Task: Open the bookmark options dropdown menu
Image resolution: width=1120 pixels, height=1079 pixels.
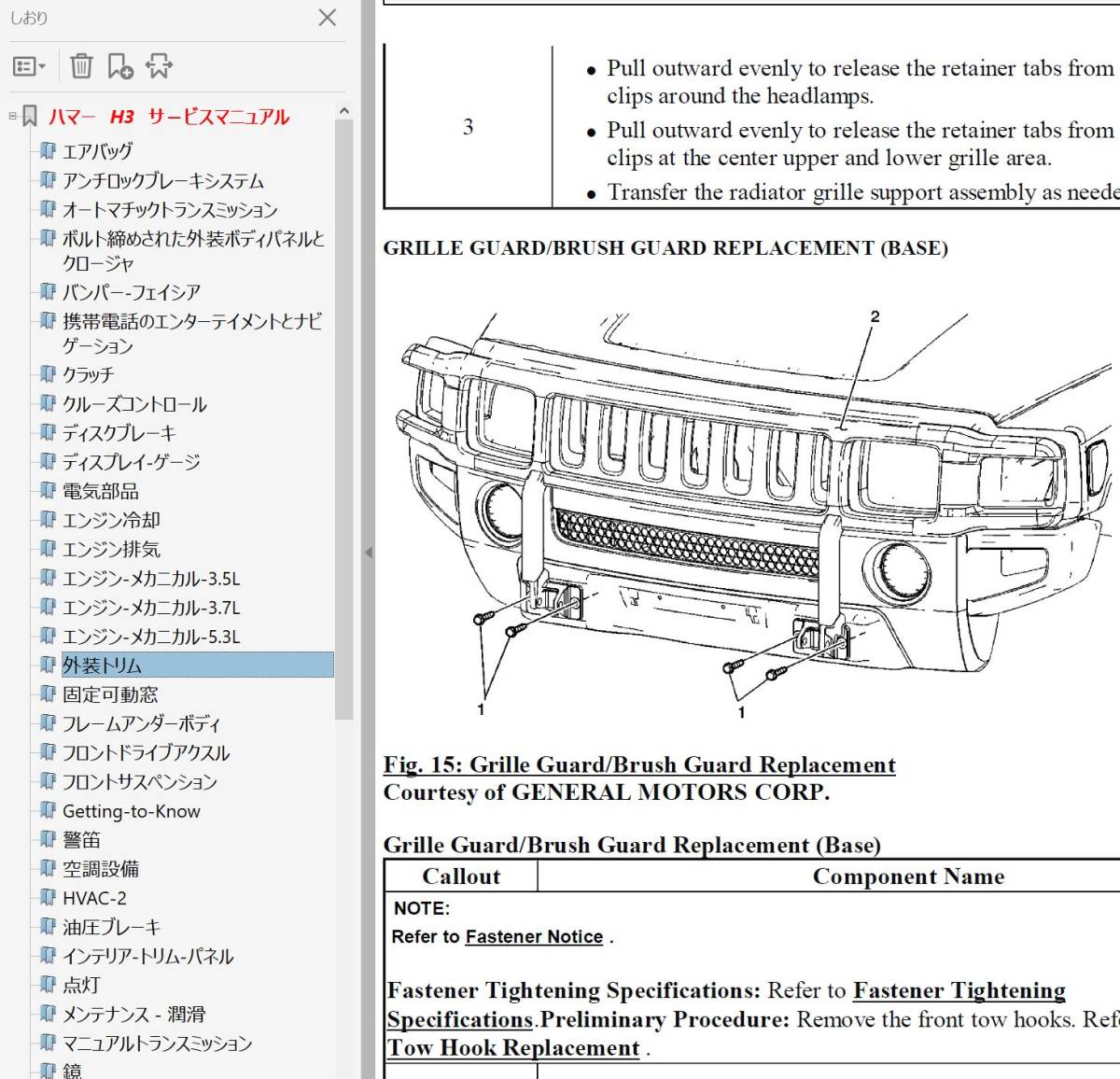Action: [29, 66]
